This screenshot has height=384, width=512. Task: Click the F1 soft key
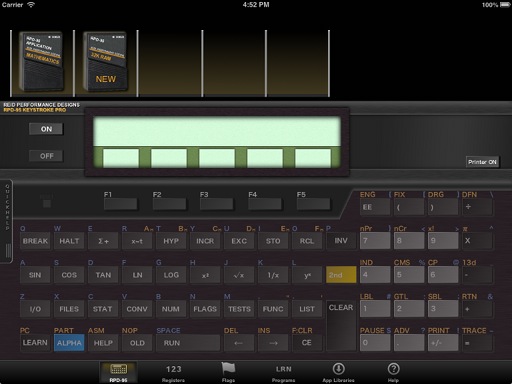point(121,204)
